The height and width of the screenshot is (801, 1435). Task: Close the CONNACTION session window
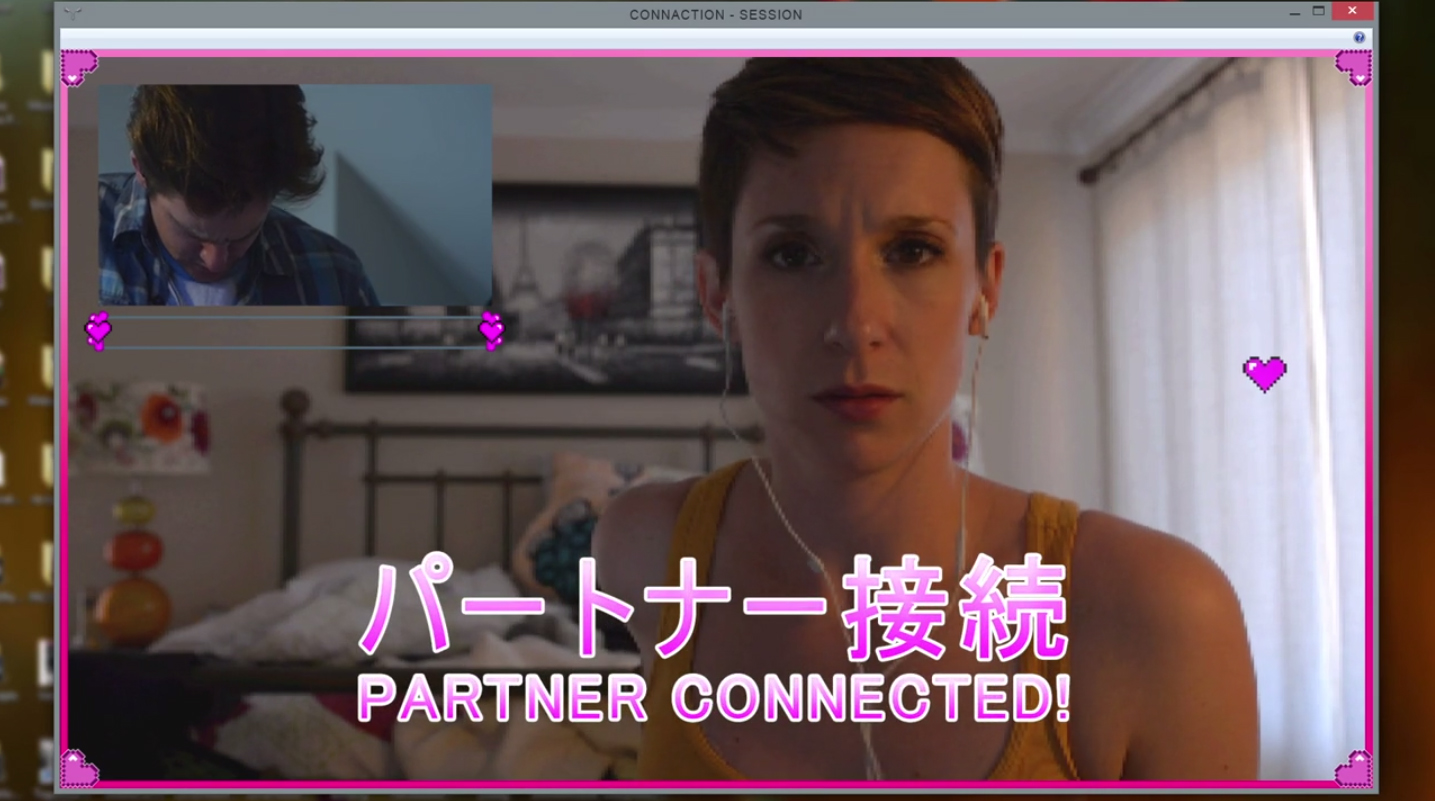[x=1352, y=11]
